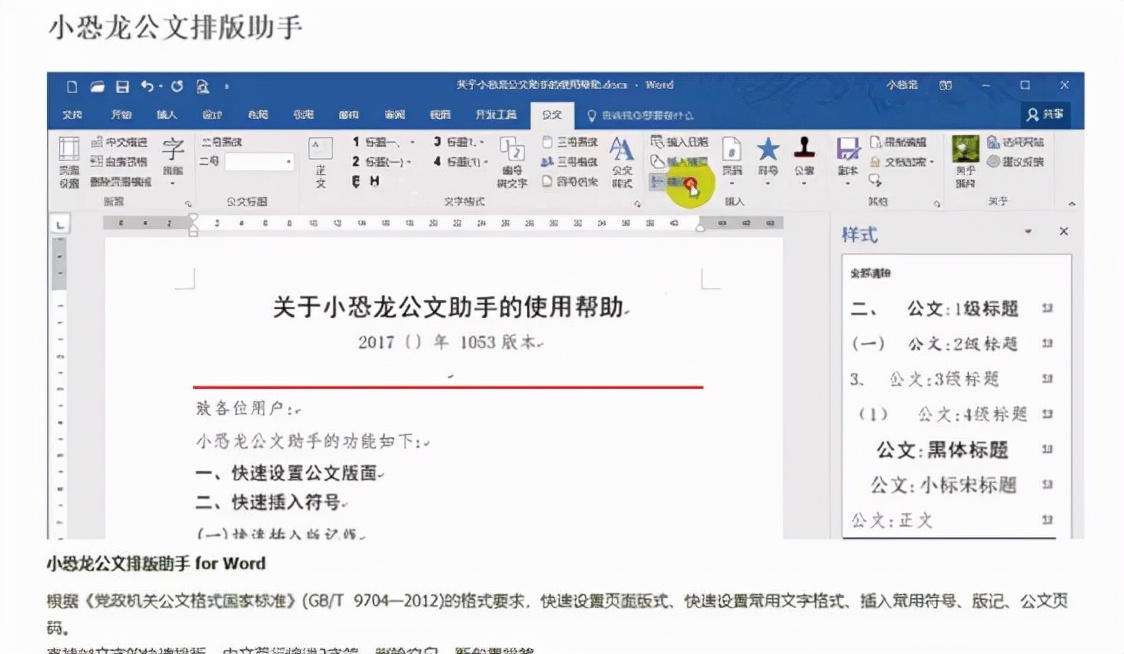1124x654 pixels.
Task: Apply style 公文:3级标题
Action: click(x=951, y=379)
